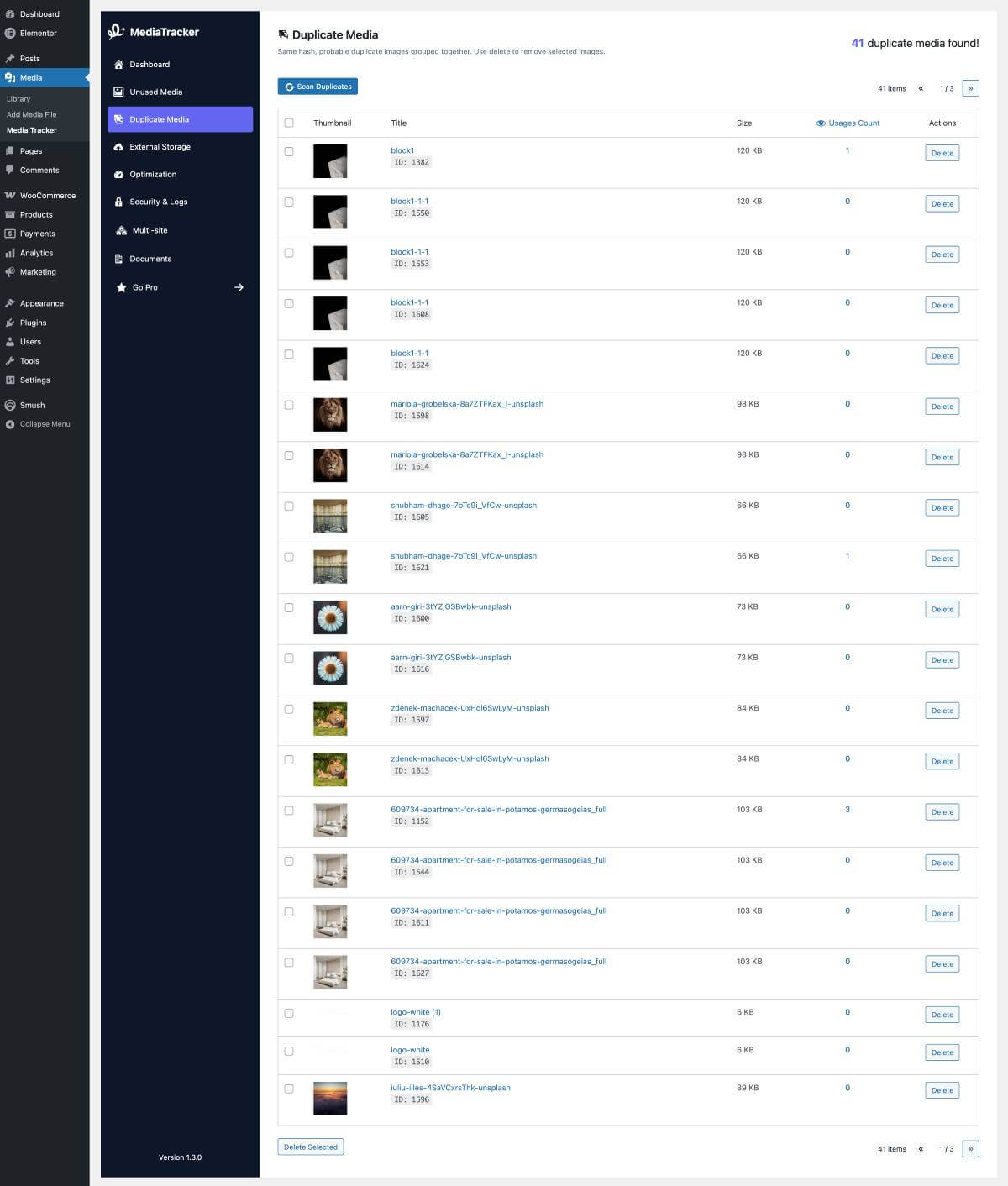Click the Security & Logs lock icon

pyautogui.click(x=118, y=202)
